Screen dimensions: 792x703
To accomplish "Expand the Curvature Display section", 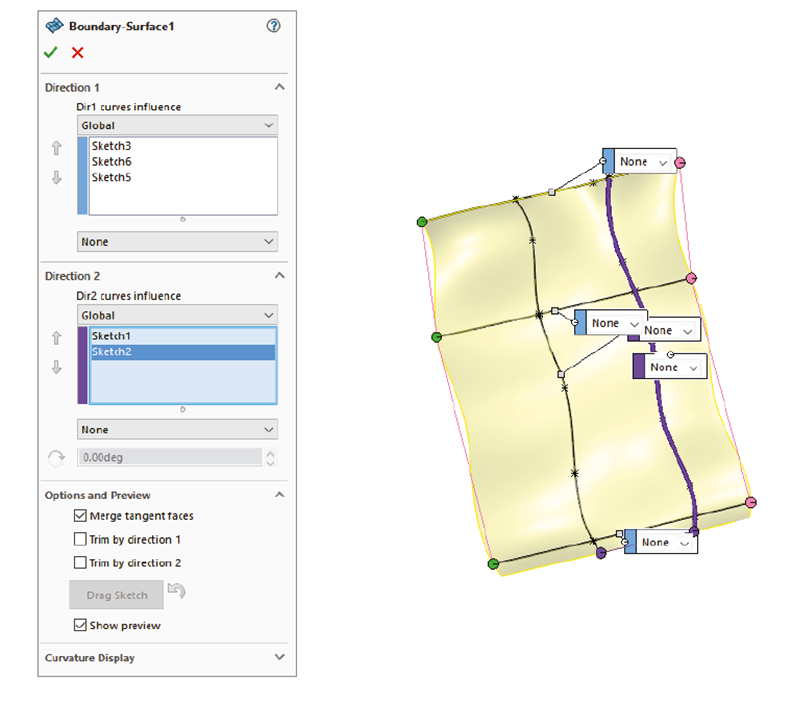I will pyautogui.click(x=279, y=657).
